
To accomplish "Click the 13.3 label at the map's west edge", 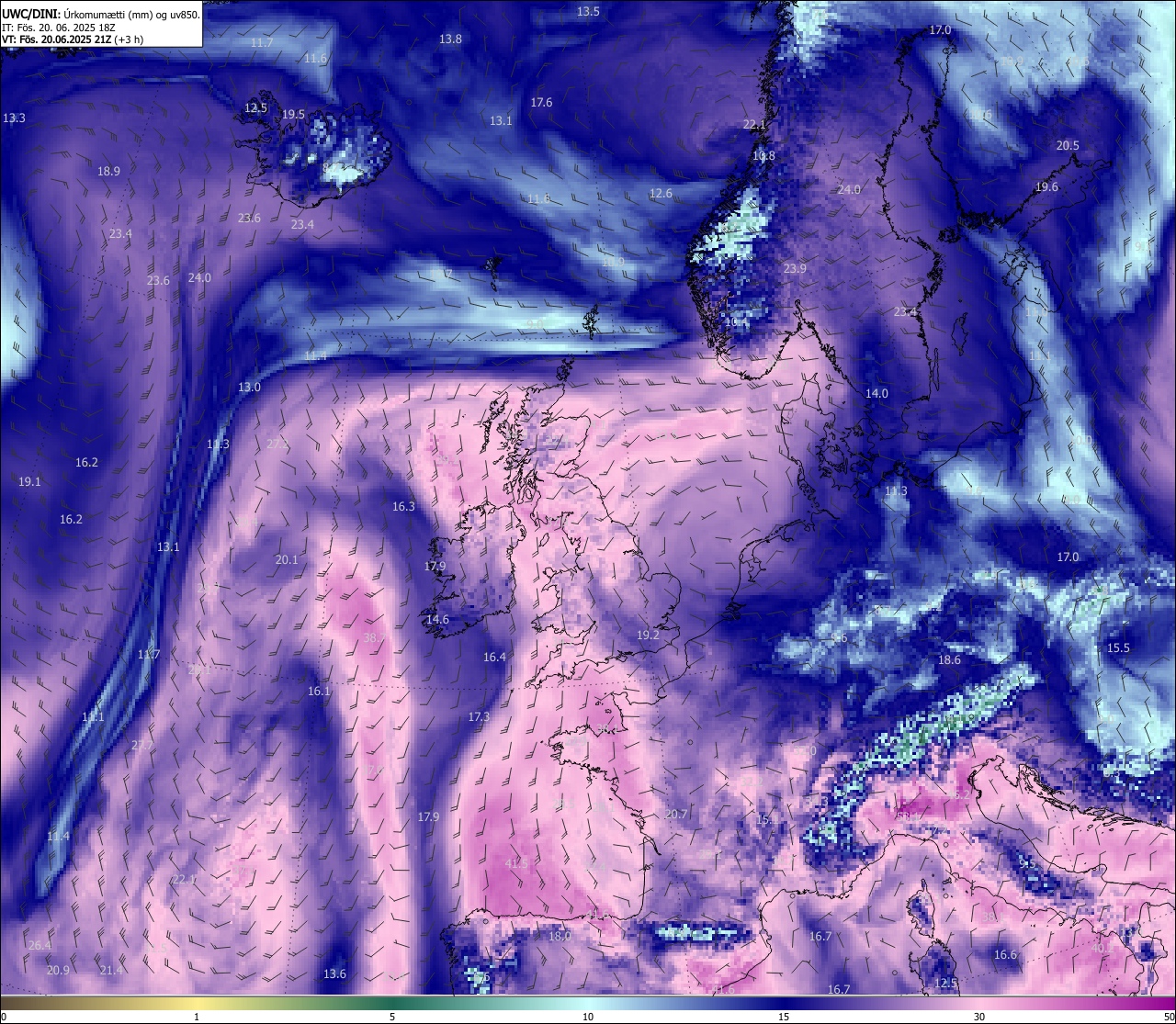I will click(14, 118).
